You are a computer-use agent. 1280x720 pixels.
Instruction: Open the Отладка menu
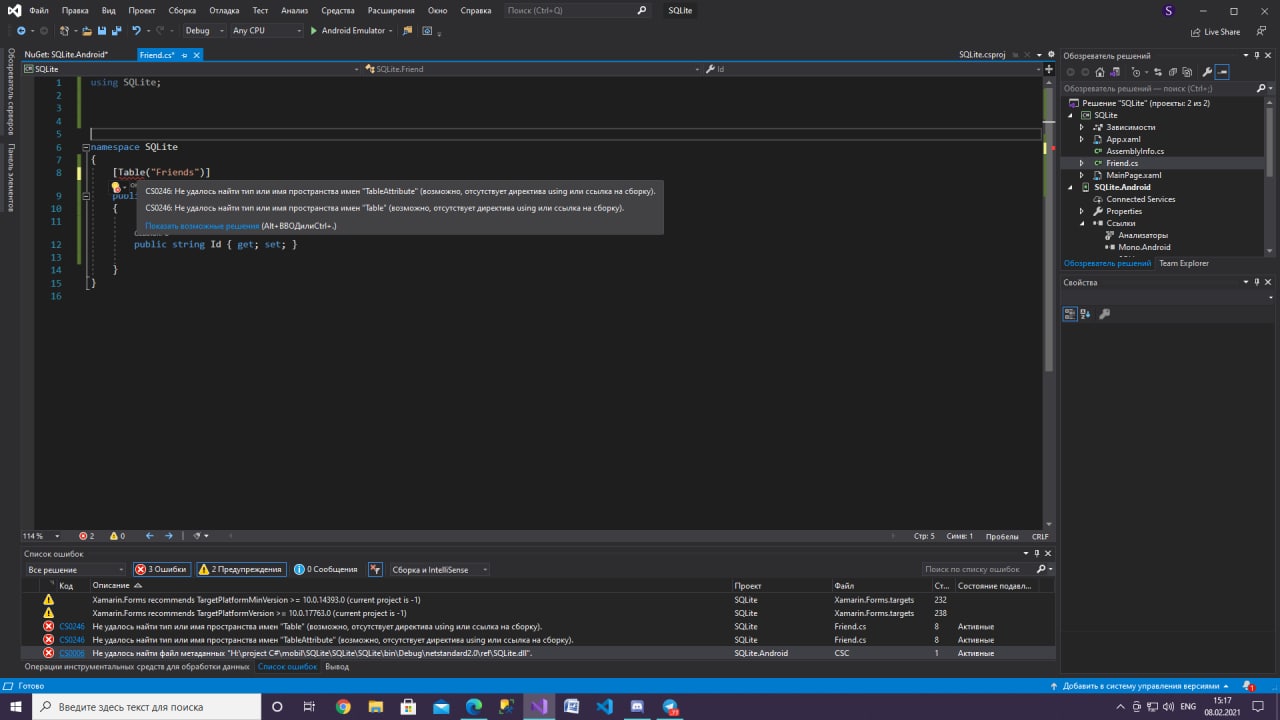(224, 10)
